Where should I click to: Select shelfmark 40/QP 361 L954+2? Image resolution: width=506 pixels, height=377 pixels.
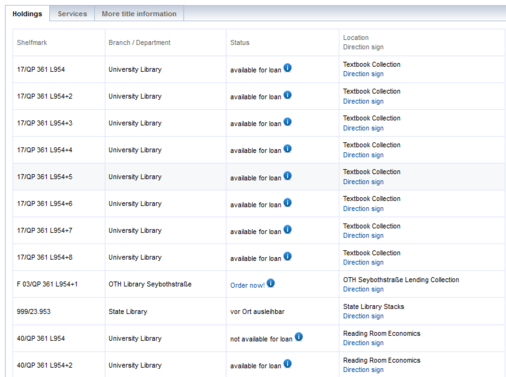(x=44, y=365)
